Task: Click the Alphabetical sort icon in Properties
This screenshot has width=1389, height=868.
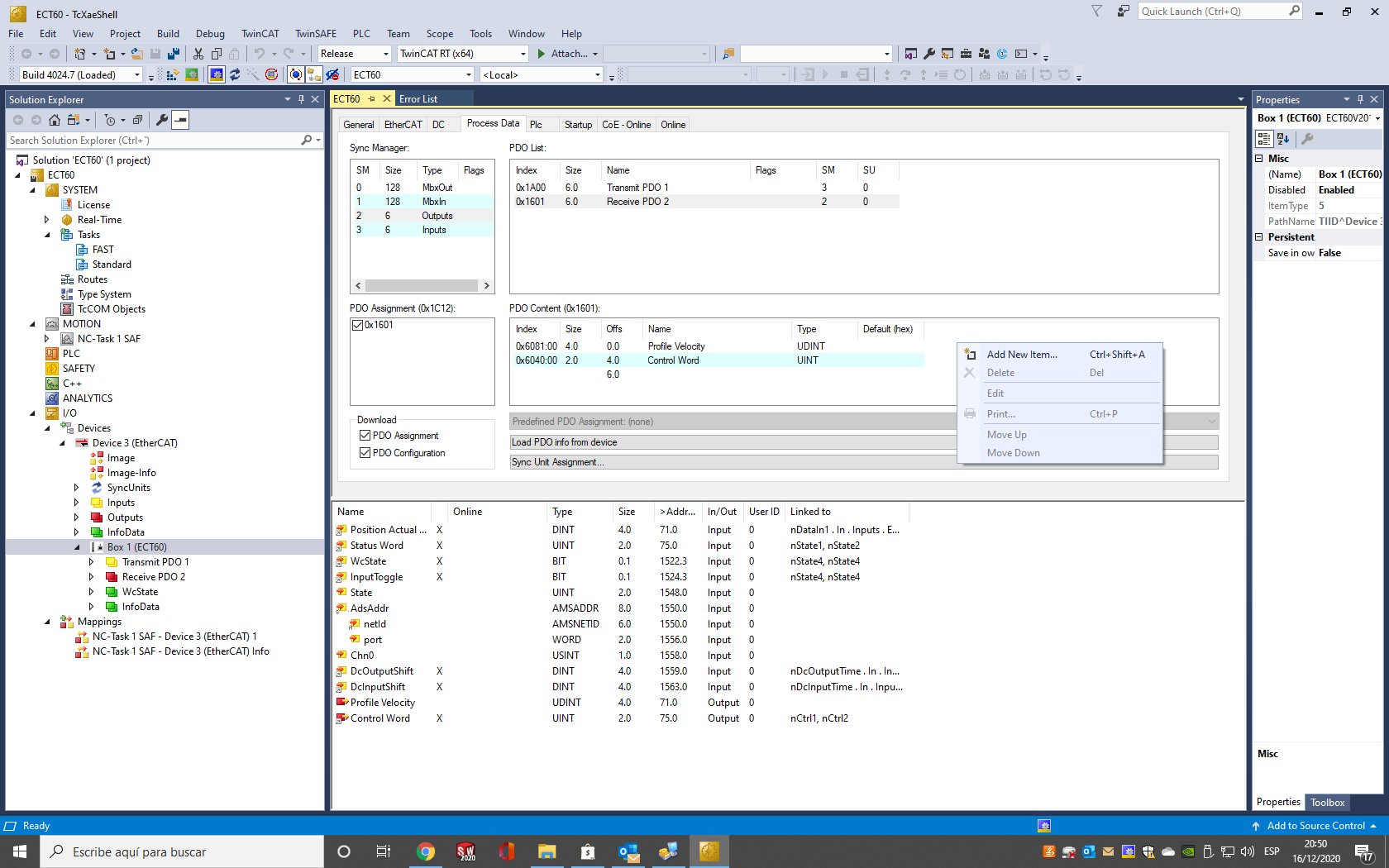Action: 1283,139
